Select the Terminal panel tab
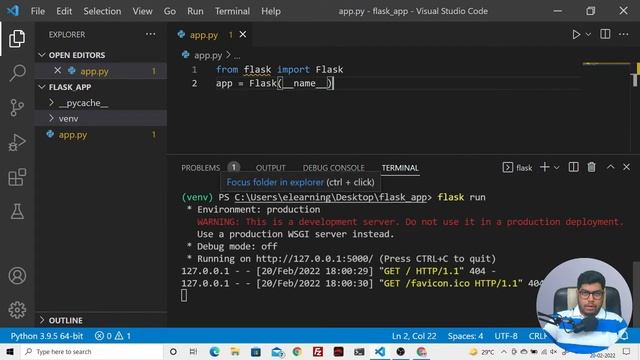The image size is (640, 360). pos(400,168)
